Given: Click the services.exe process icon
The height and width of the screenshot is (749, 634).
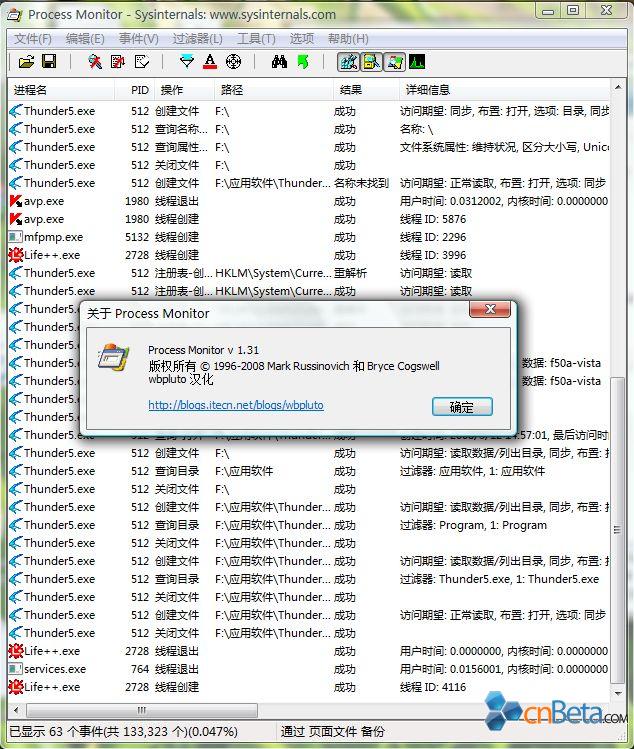Looking at the screenshot, I should pos(16,669).
